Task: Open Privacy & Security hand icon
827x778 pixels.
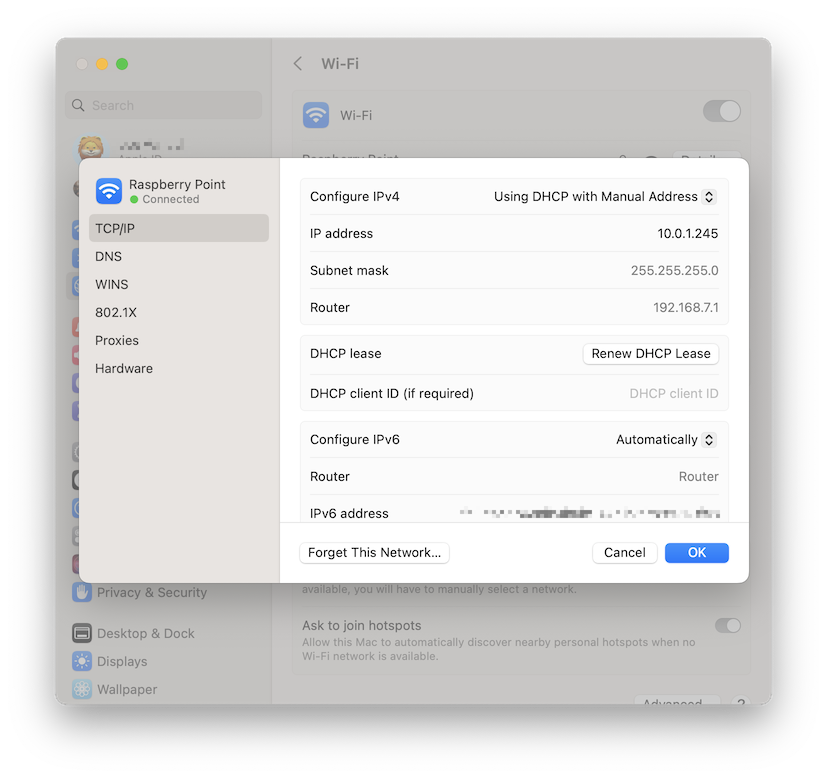Action: (82, 592)
